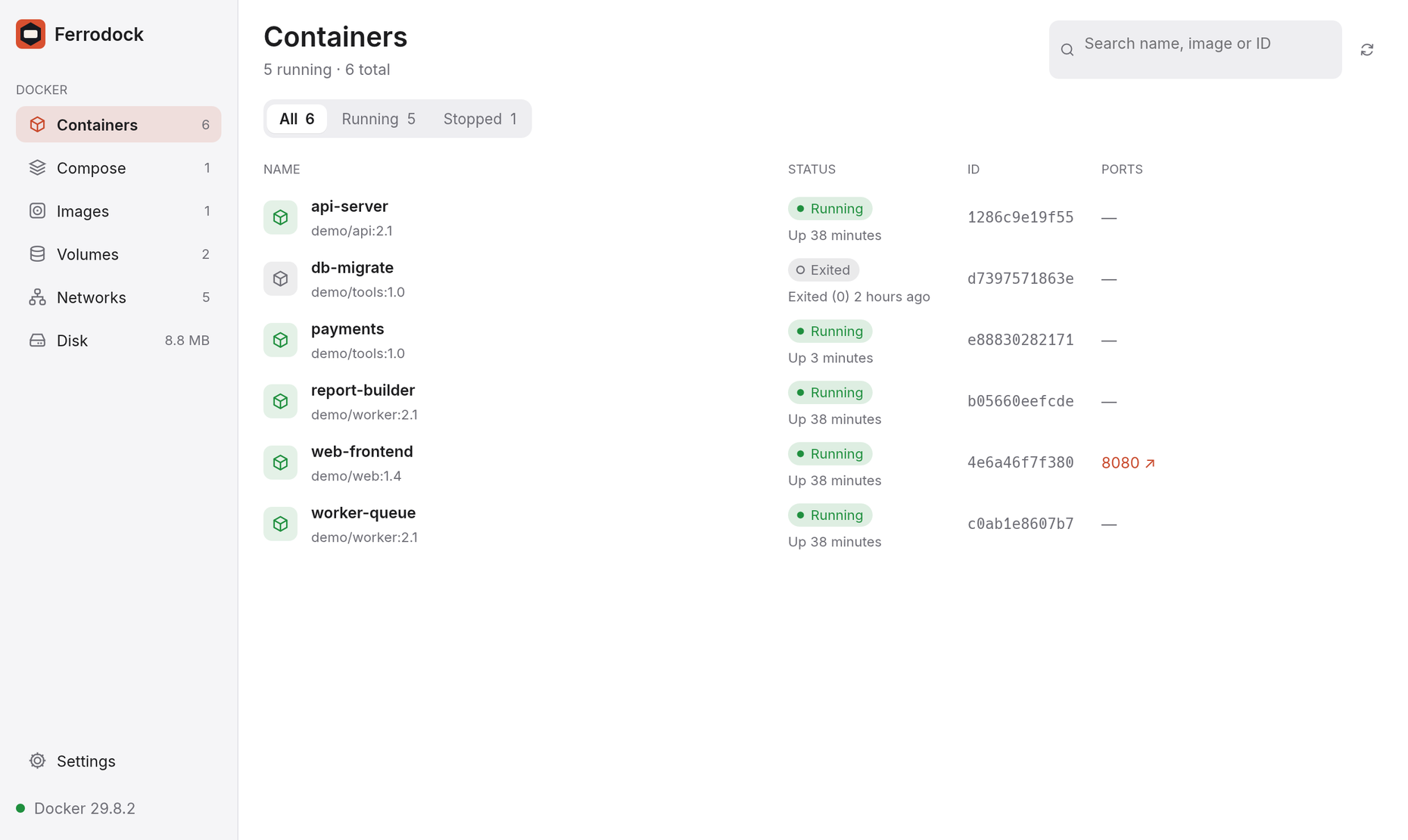Open port 8080 link for web-frontend

1128,463
